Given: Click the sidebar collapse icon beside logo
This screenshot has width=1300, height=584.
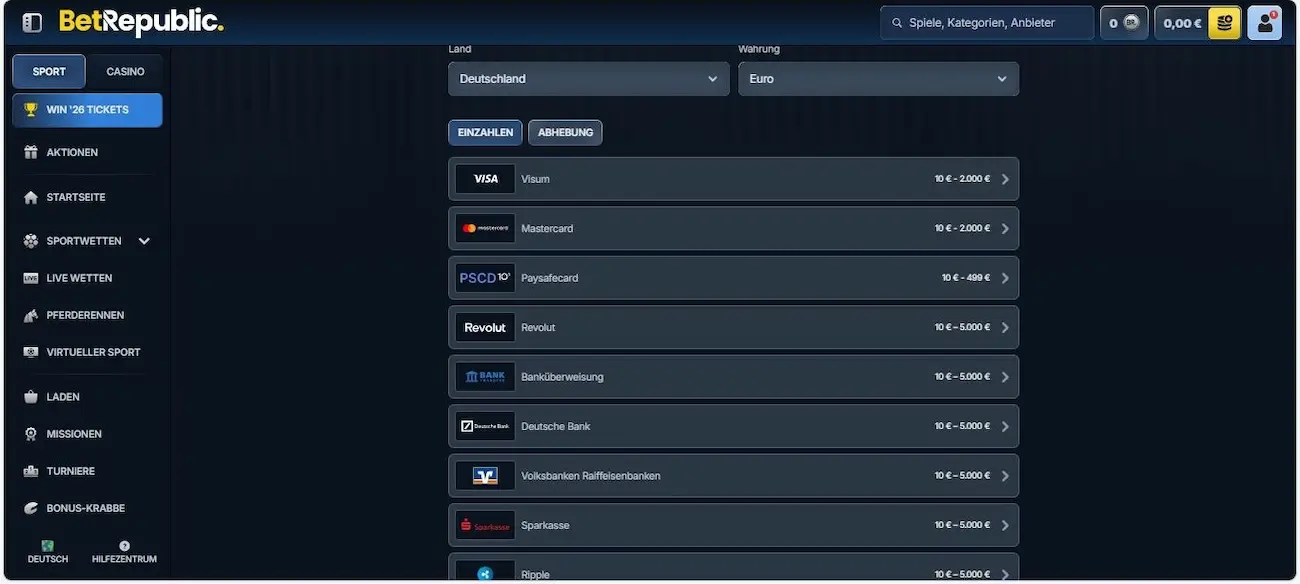Looking at the screenshot, I should 32,22.
